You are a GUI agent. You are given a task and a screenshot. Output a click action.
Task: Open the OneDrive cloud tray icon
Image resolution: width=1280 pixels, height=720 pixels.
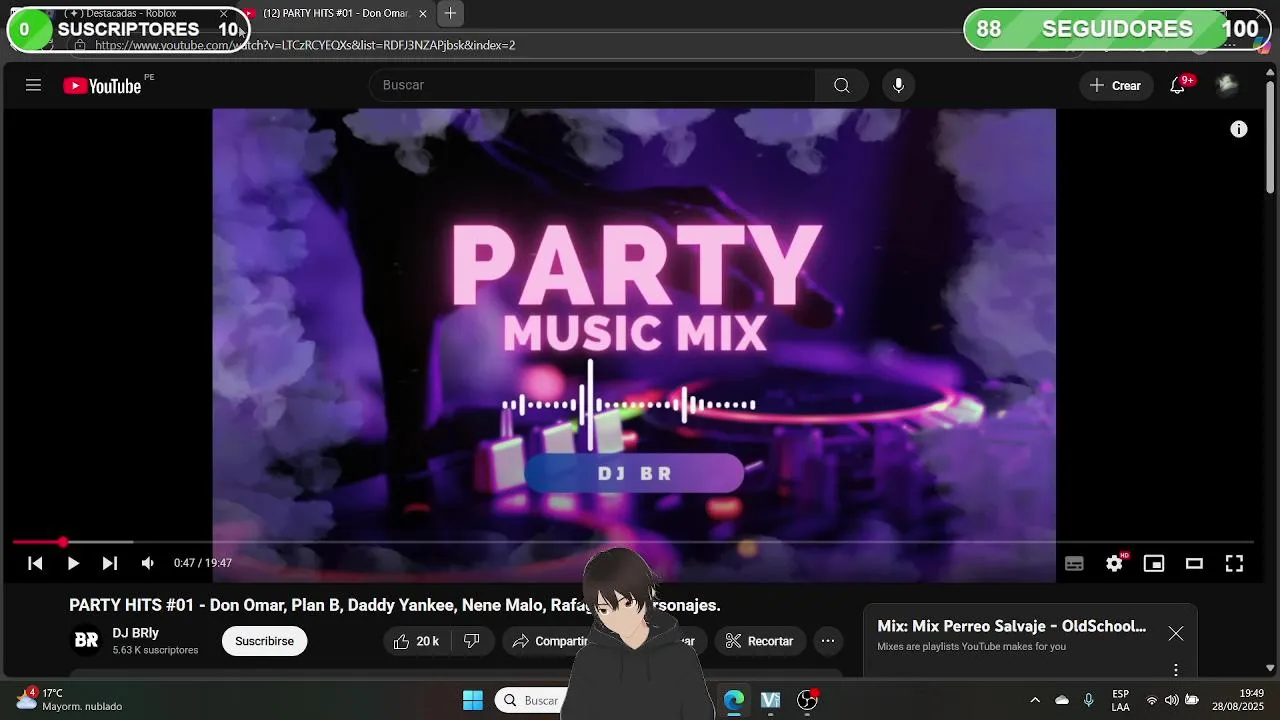[x=1062, y=700]
